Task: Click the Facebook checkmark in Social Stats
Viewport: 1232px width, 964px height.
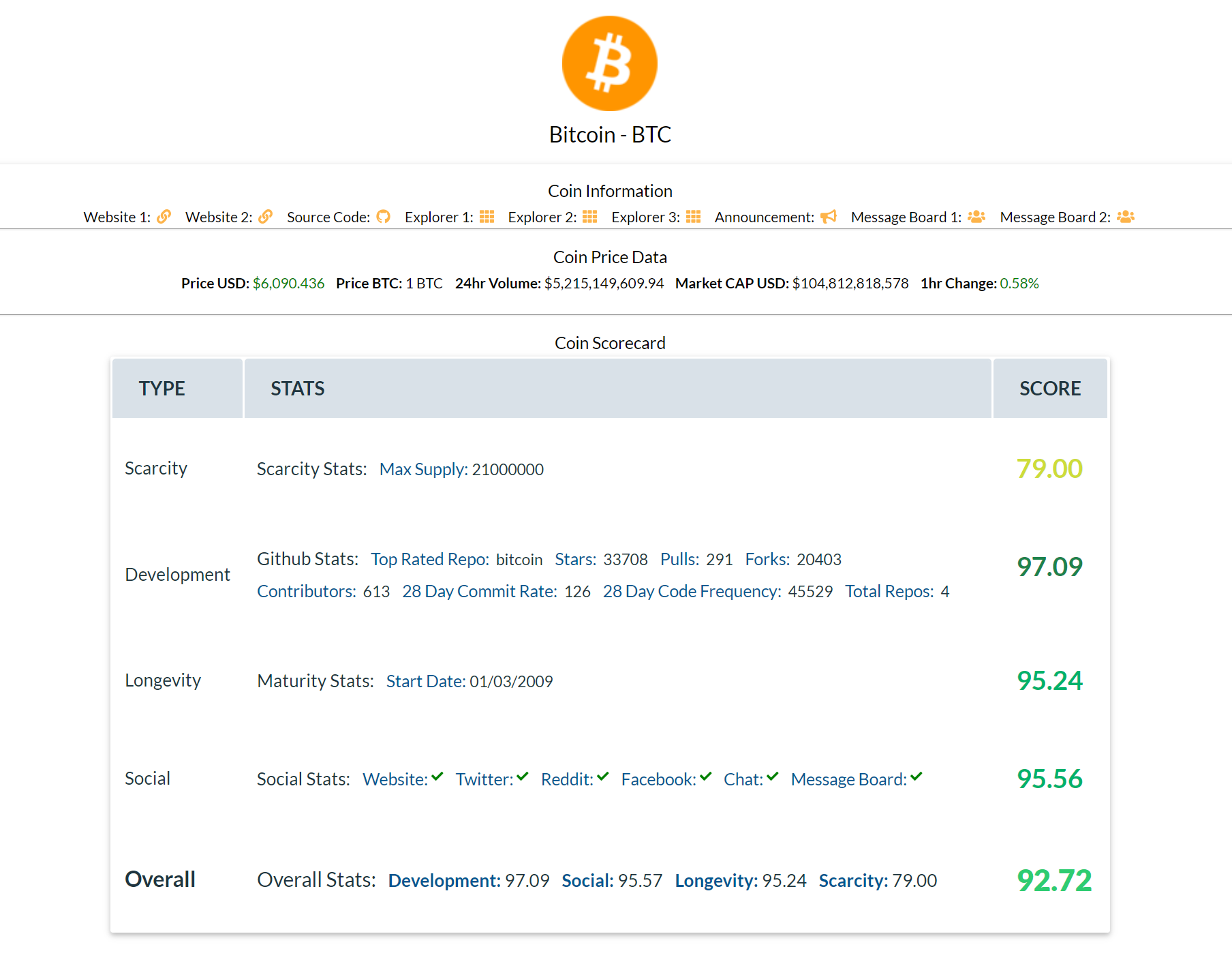Action: (706, 777)
